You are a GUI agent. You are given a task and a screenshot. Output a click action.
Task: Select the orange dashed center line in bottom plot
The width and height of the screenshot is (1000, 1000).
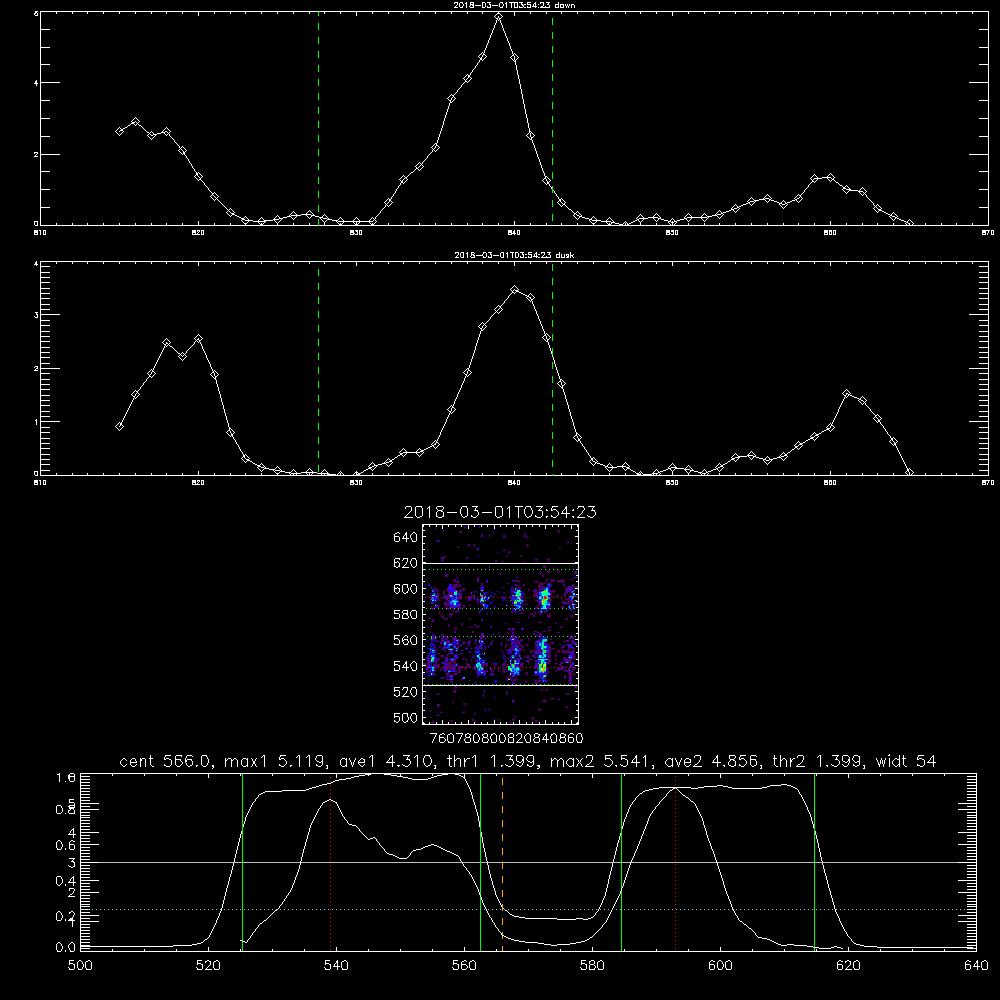pos(503,861)
